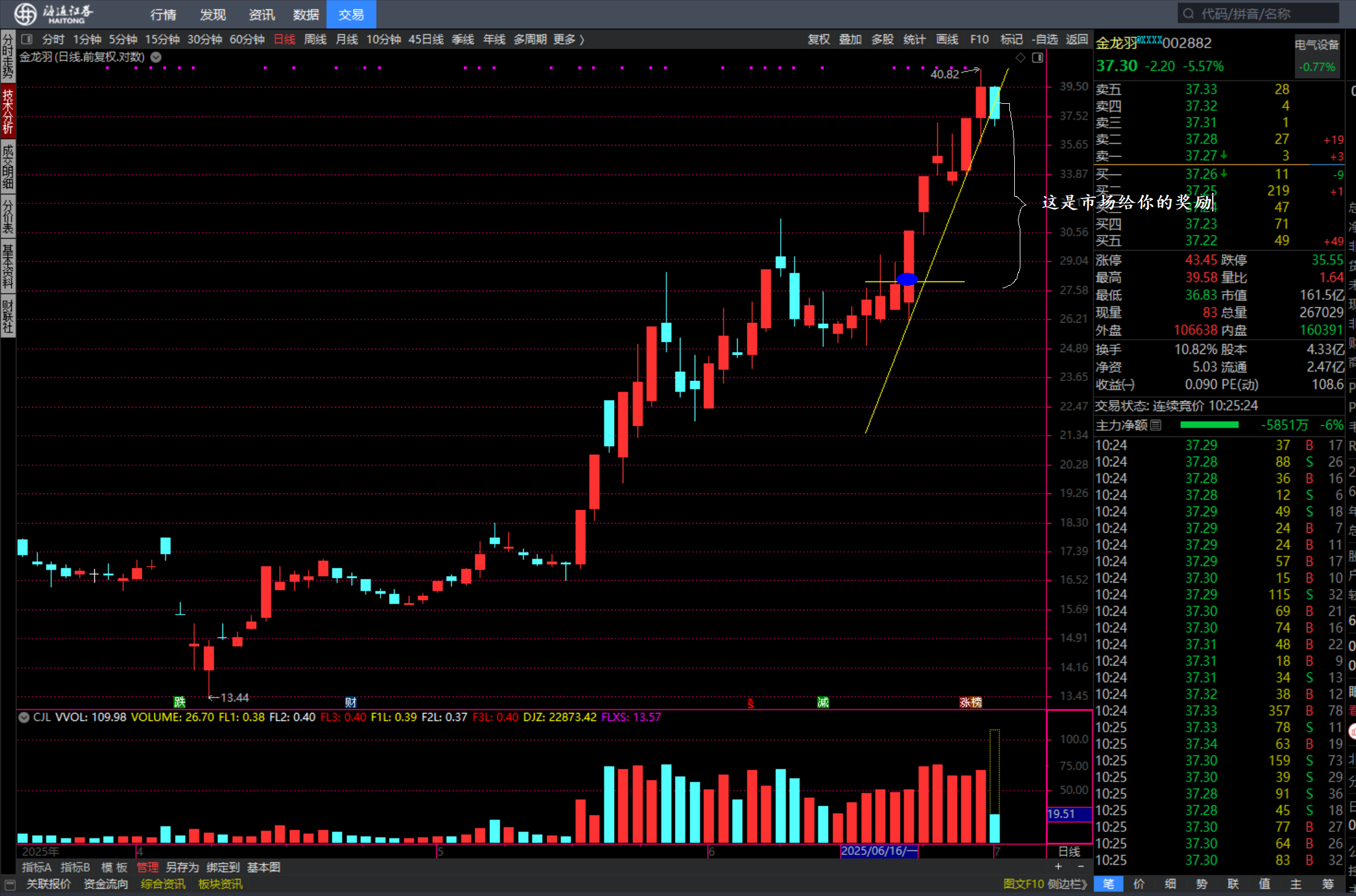This screenshot has width=1356, height=896.
Task: Click the 统计 toolbar button
Action: coord(914,39)
